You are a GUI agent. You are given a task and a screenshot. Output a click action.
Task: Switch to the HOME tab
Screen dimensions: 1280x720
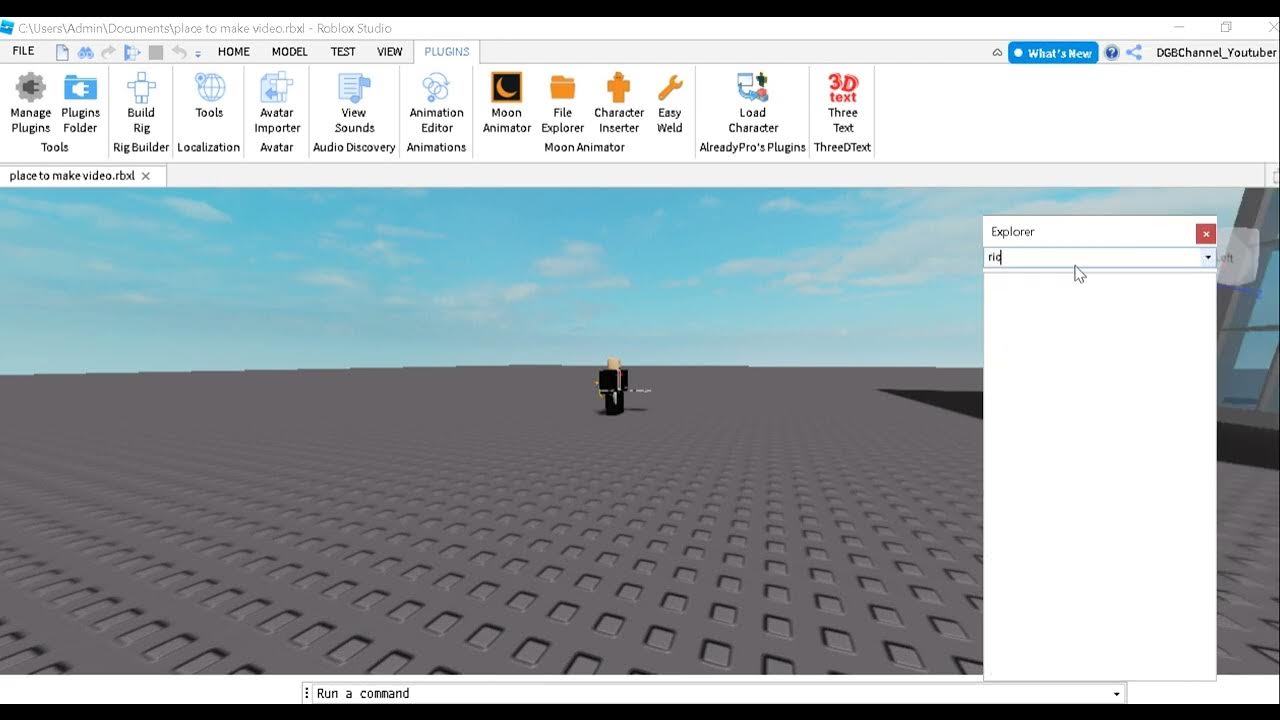click(234, 52)
